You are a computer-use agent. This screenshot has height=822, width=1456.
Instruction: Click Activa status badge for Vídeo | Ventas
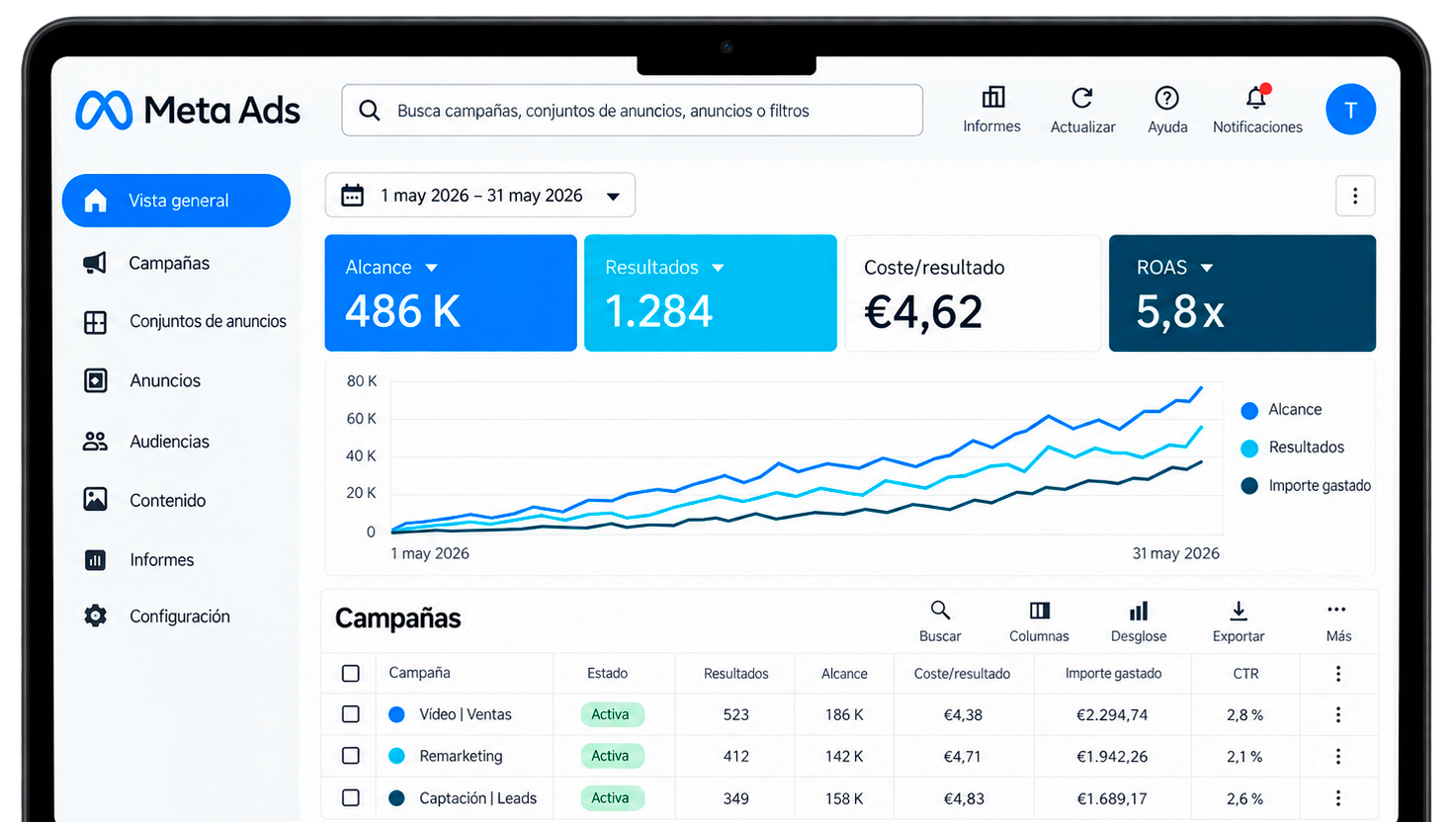(612, 714)
